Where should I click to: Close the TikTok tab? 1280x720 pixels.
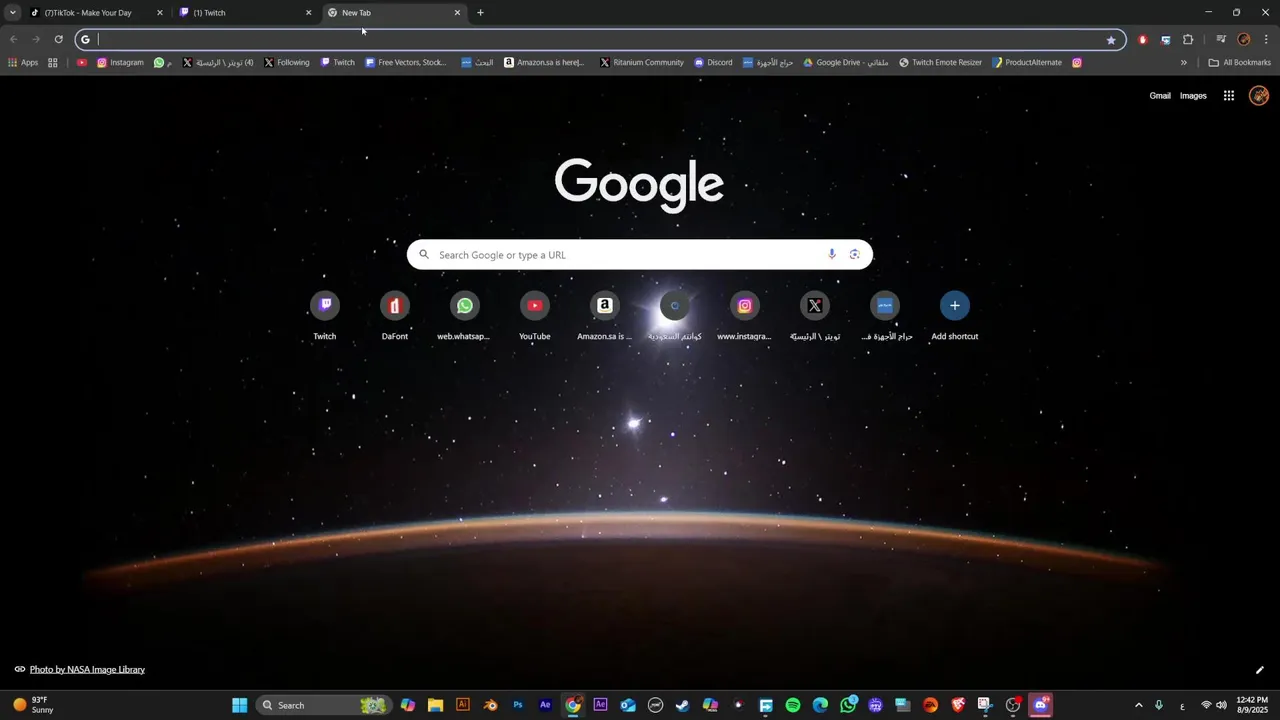pos(159,13)
